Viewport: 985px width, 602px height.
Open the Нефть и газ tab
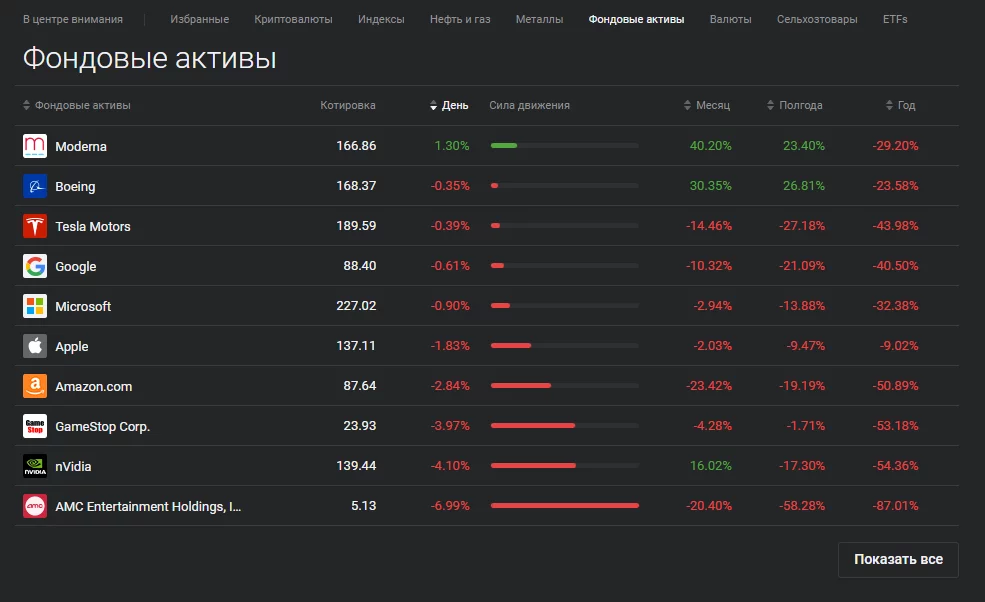[x=460, y=19]
